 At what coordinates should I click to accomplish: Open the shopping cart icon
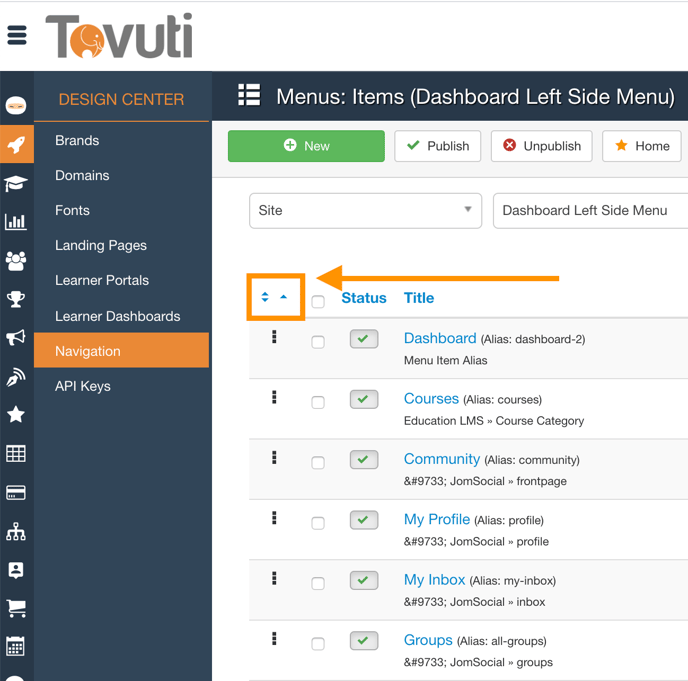16,608
